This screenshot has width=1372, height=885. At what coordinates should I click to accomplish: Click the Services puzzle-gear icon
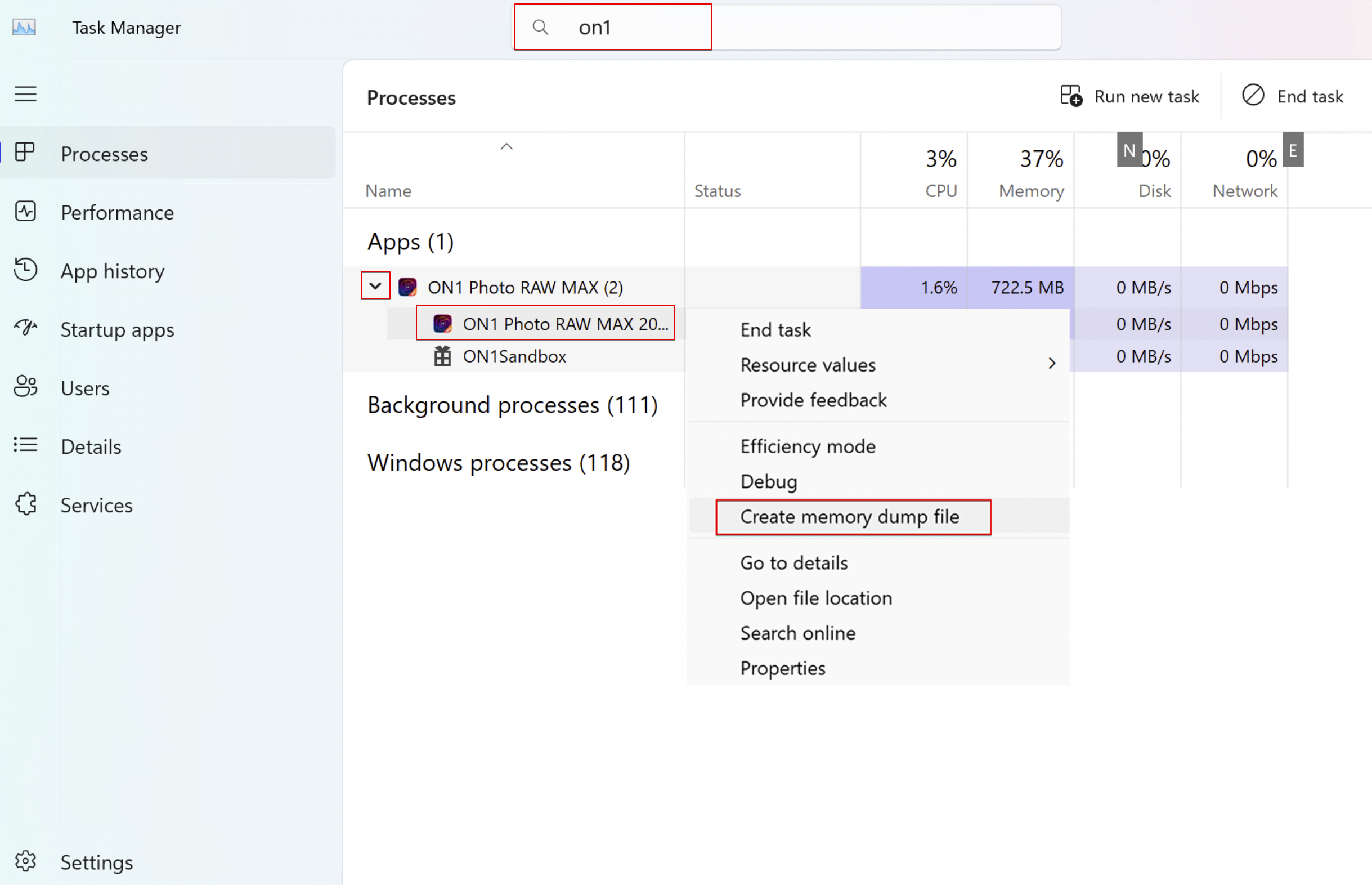click(x=25, y=504)
